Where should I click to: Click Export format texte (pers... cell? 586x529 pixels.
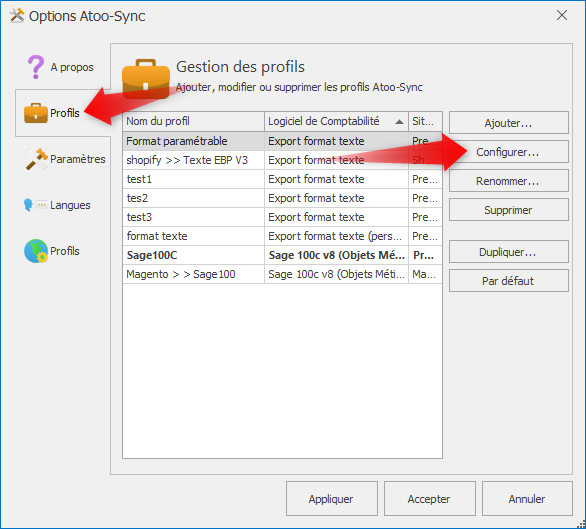336,236
